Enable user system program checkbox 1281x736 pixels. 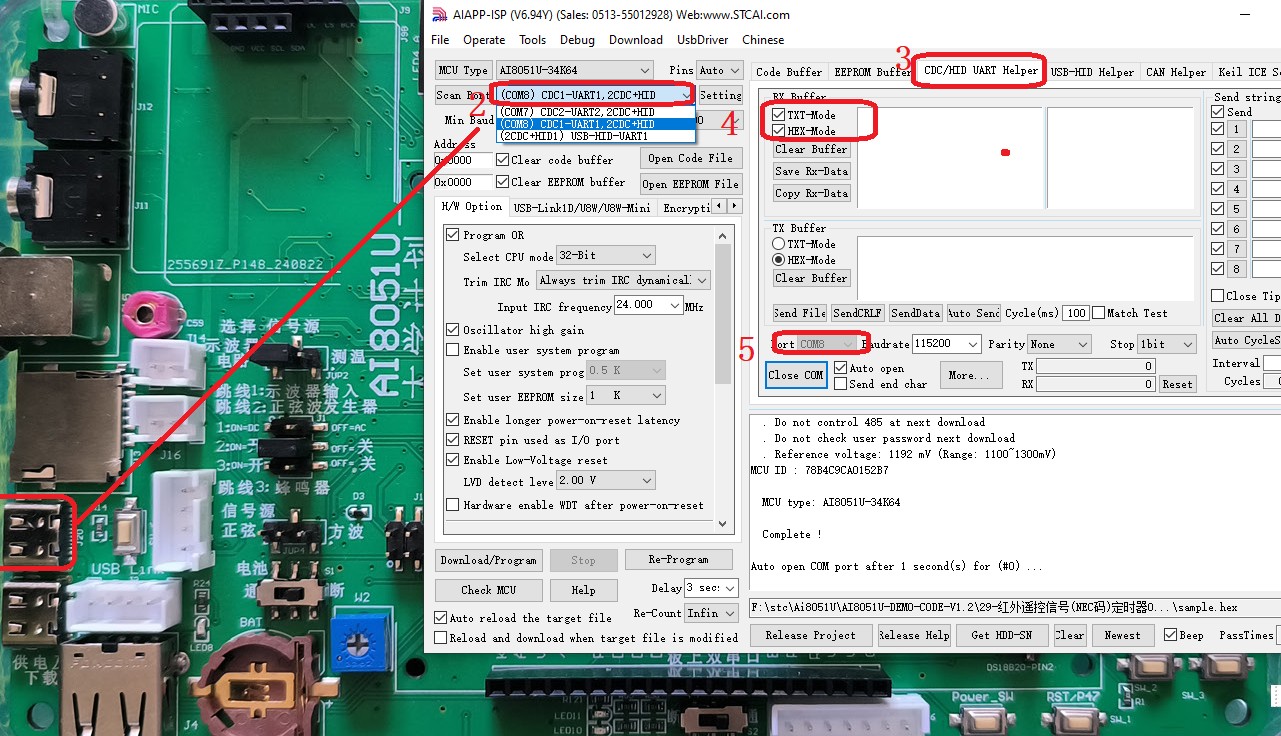(453, 350)
